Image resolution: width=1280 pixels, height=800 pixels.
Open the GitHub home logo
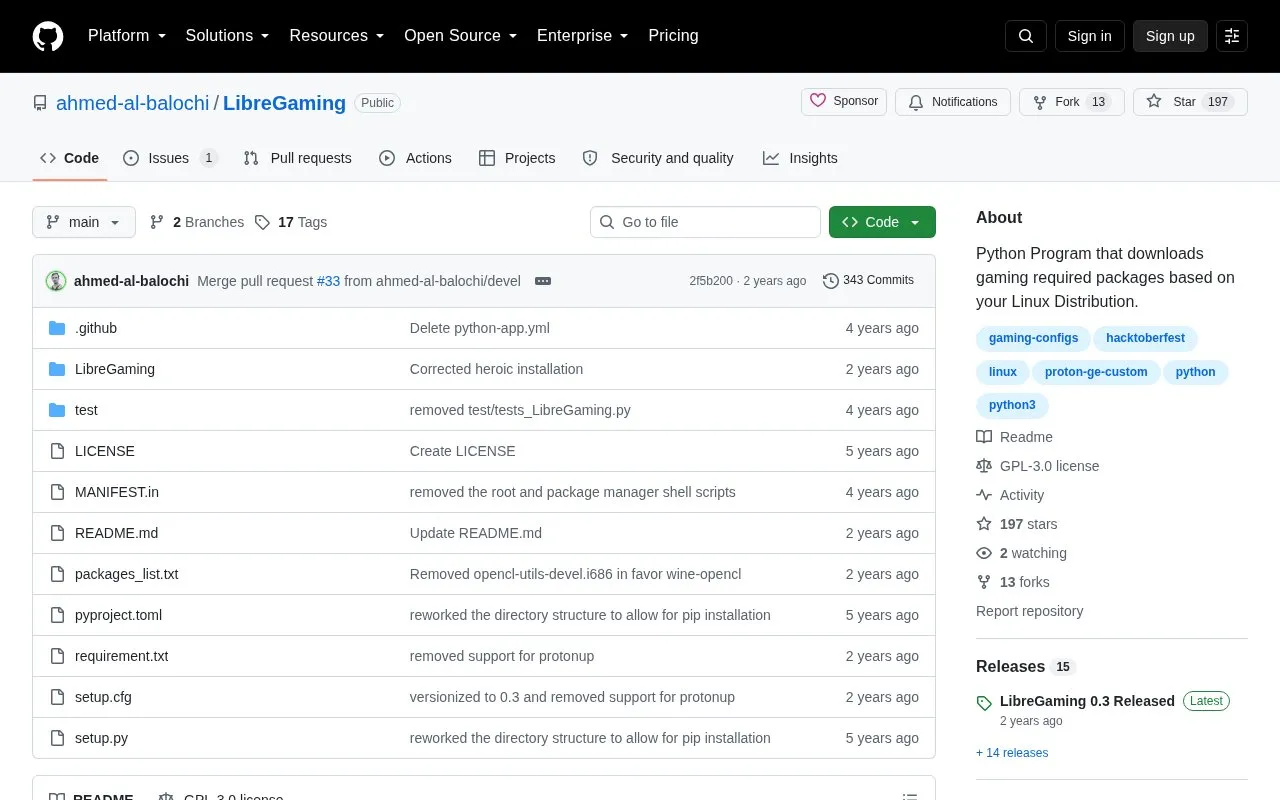48,36
